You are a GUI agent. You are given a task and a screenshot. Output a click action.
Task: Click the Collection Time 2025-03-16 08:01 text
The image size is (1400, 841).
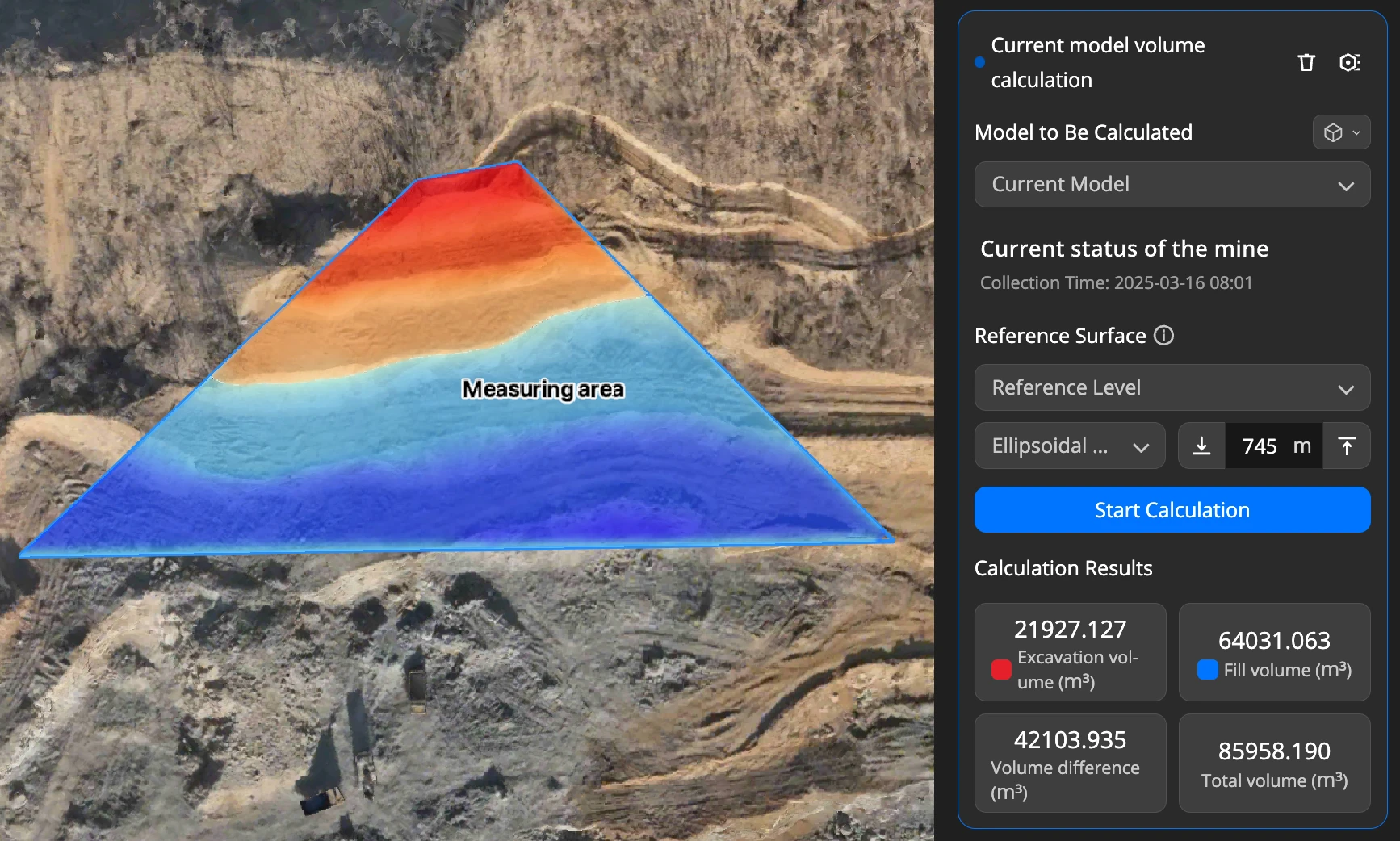[1116, 282]
